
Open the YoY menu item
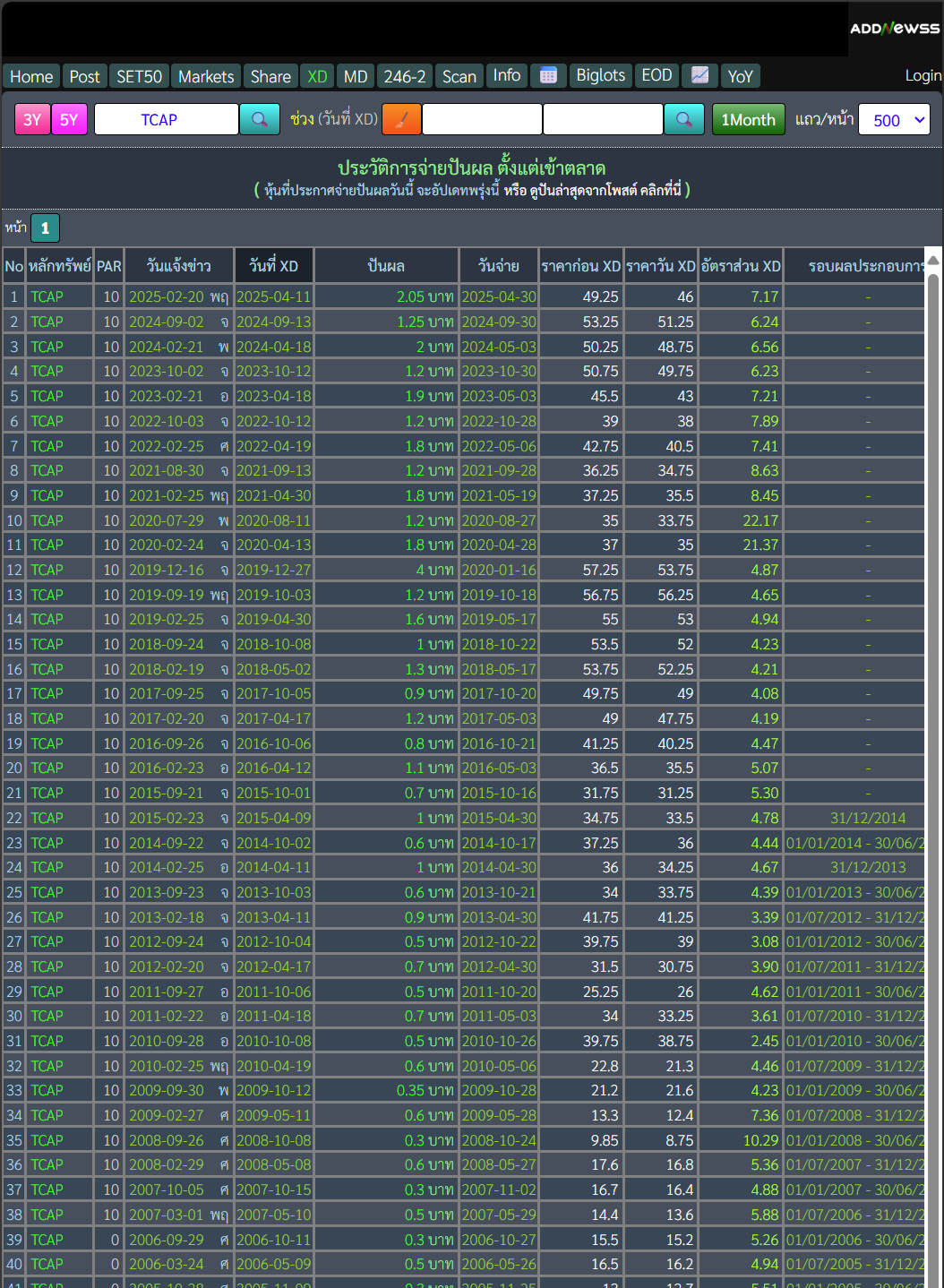pos(741,76)
